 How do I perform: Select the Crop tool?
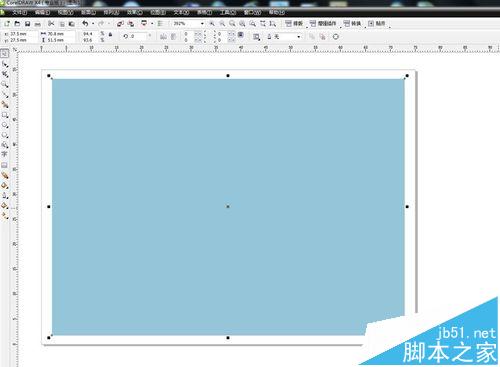click(5, 74)
